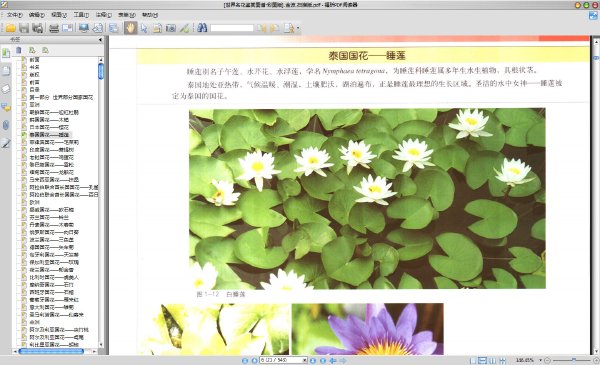This screenshot has width=600, height=365.
Task: Select highlighted bookmark 泰国国花——睡莲
Action: pyautogui.click(x=49, y=135)
